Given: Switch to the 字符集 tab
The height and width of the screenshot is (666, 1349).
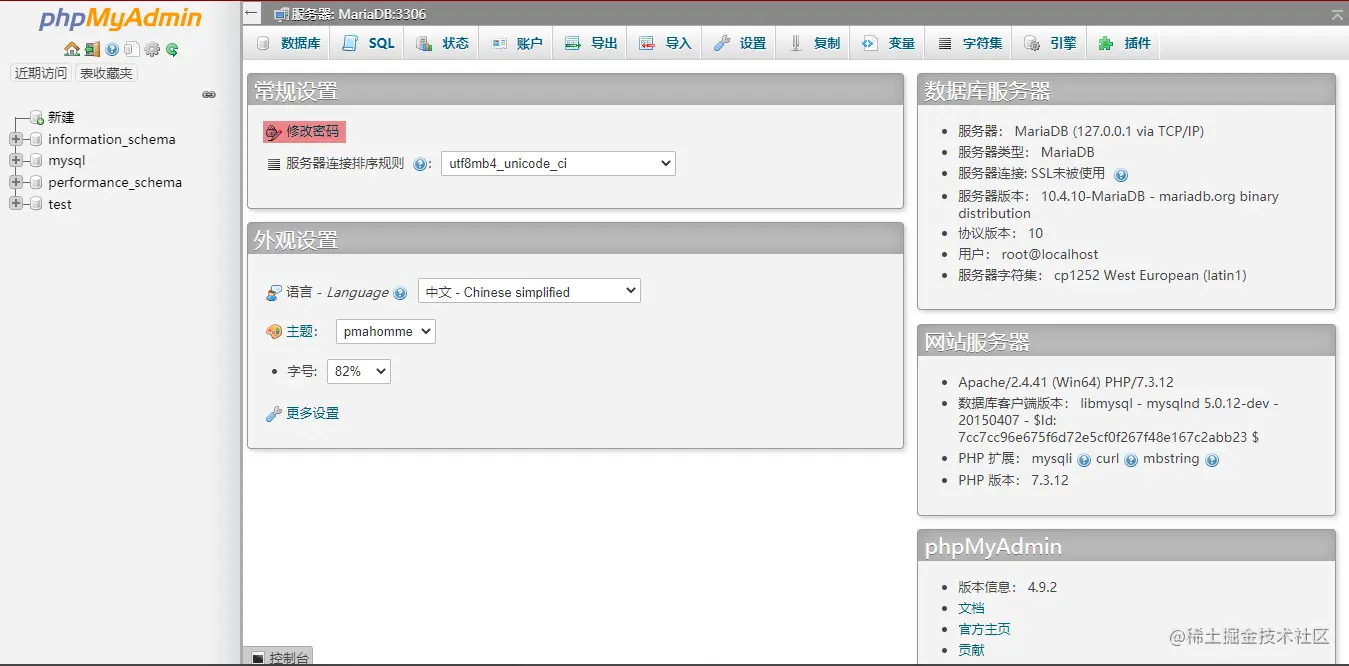Looking at the screenshot, I should tap(970, 43).
